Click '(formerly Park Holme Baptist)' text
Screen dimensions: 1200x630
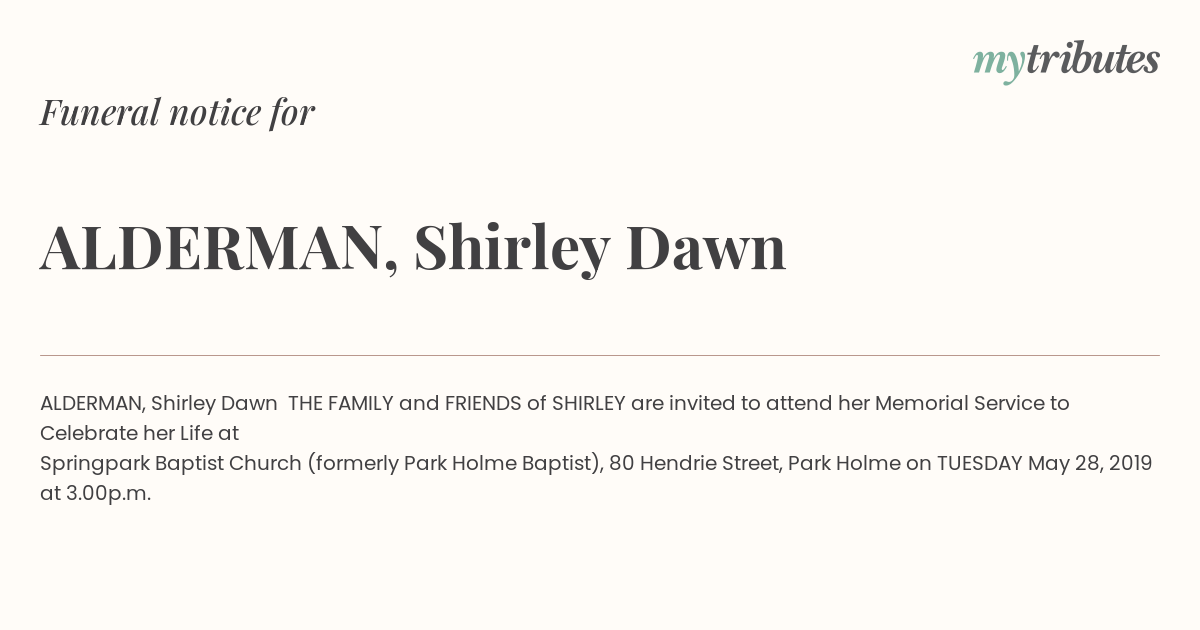point(455,464)
